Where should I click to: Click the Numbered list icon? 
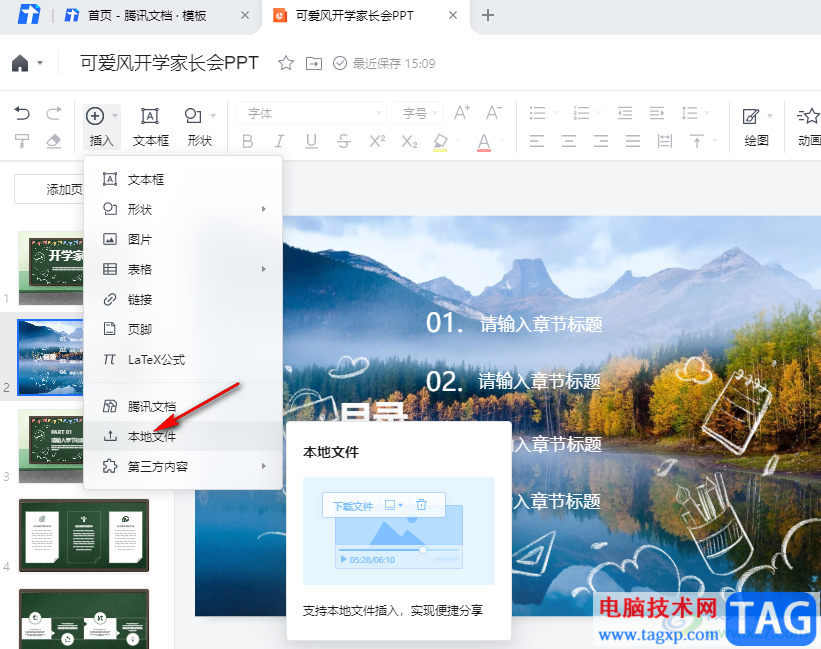coord(581,113)
